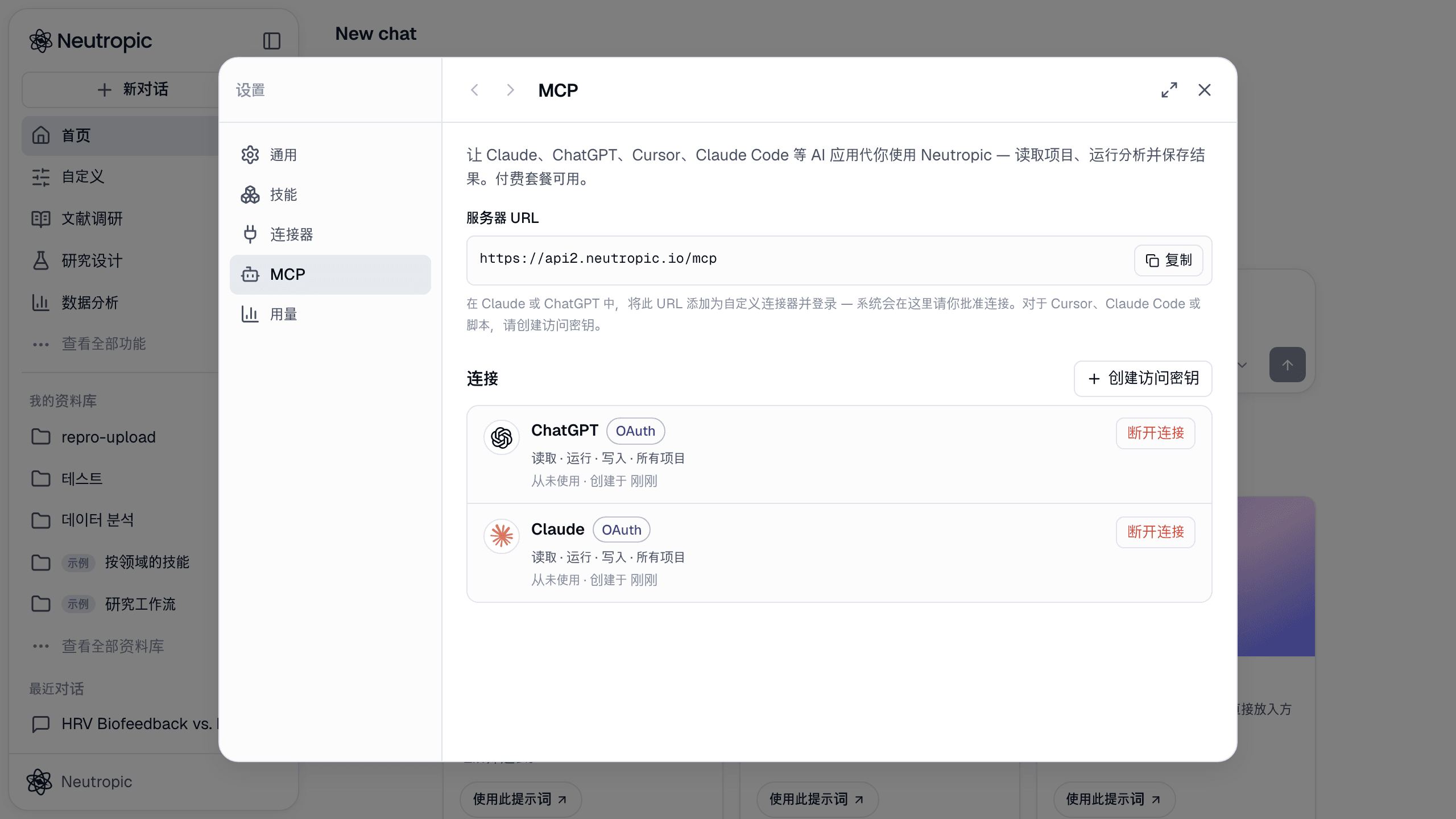The width and height of the screenshot is (1456, 819).
Task: Click the ChatGPT logo icon
Action: click(x=501, y=437)
